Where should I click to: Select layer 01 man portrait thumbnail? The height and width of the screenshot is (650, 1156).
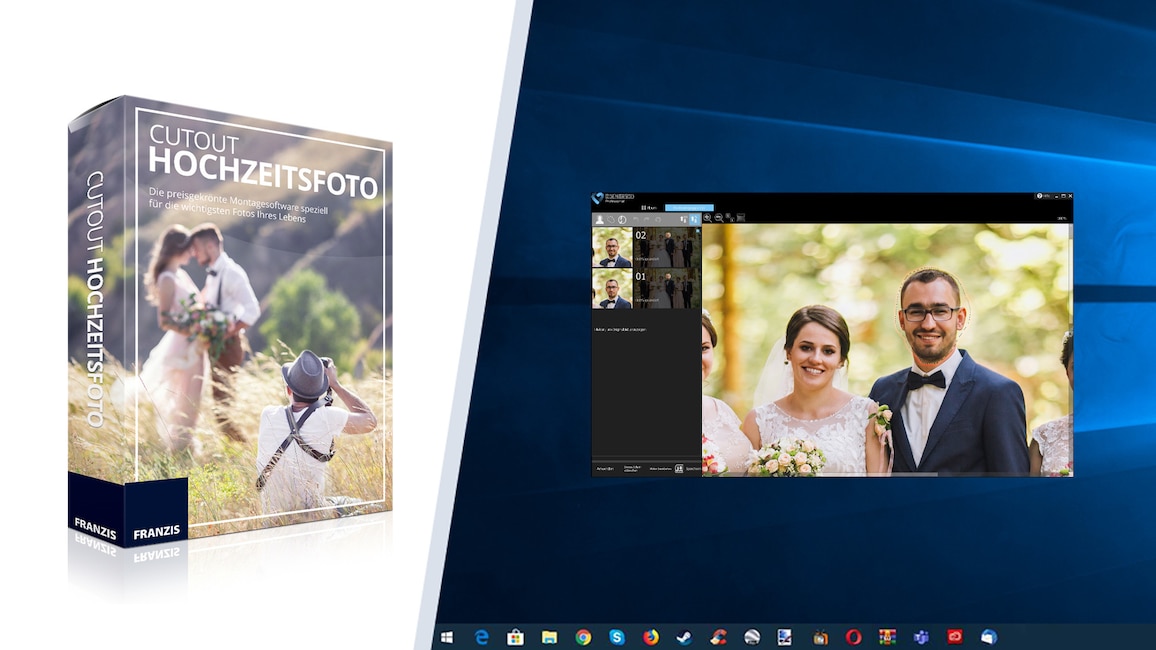(612, 288)
